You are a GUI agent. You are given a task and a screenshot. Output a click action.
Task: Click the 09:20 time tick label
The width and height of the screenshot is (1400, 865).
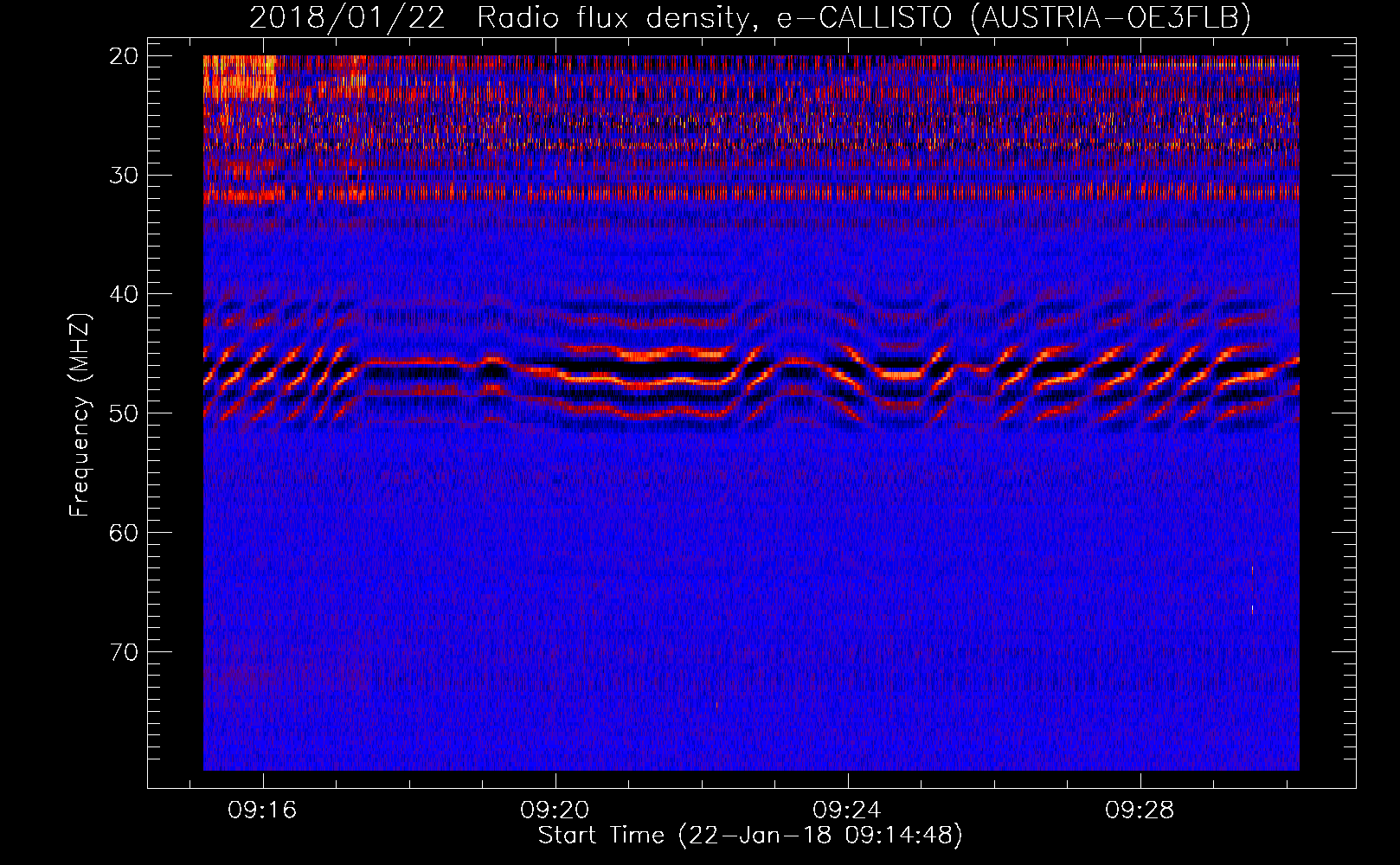coord(555,810)
